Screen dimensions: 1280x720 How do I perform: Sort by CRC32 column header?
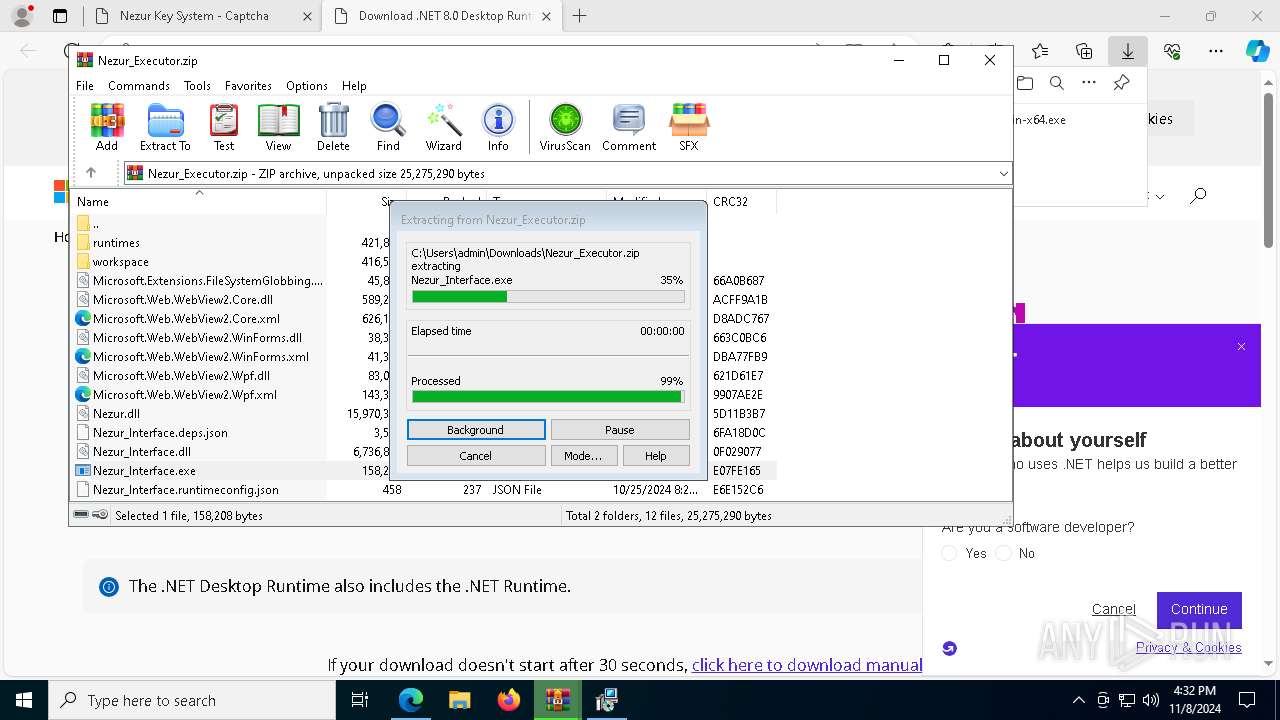click(741, 201)
